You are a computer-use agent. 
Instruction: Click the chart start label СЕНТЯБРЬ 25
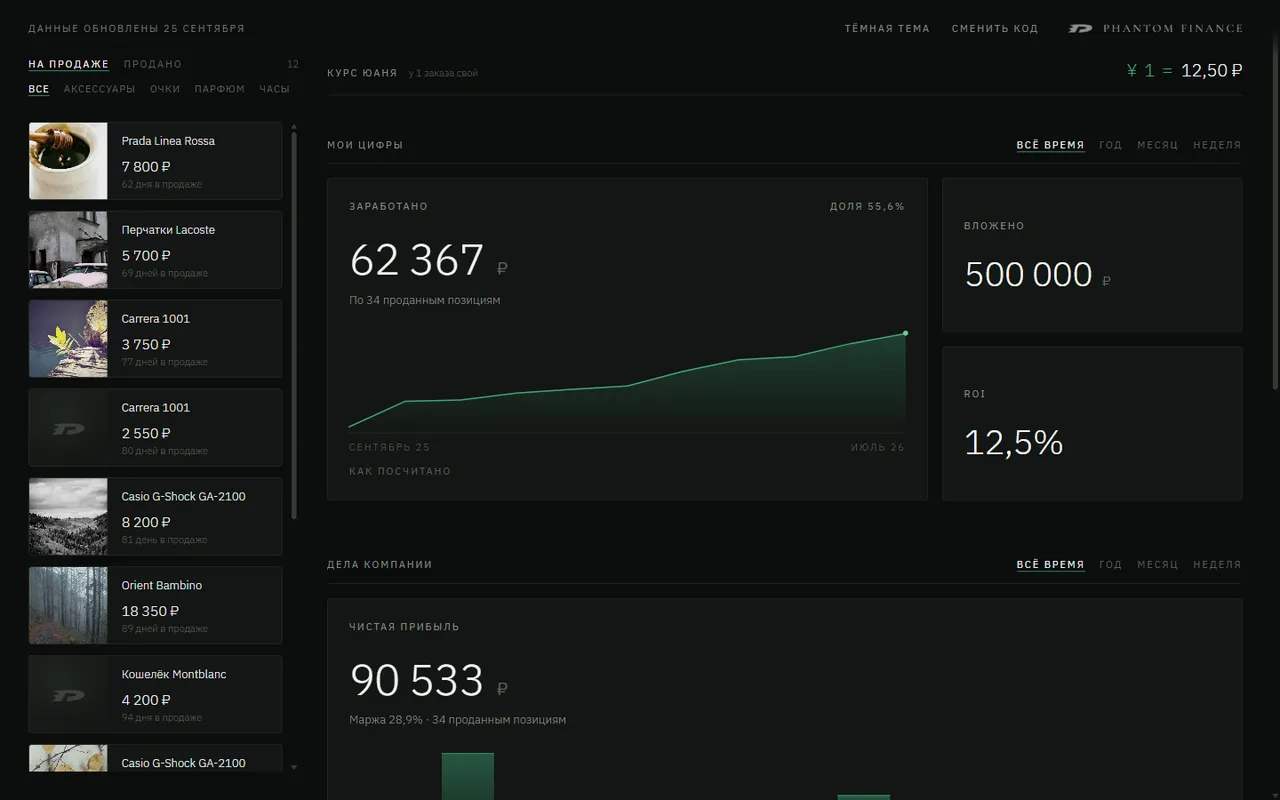389,447
